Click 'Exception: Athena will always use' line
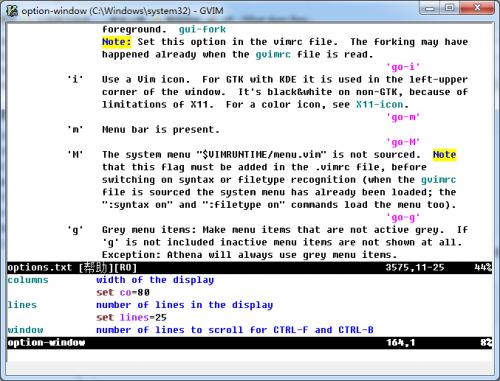The image size is (500, 381). 249,255
